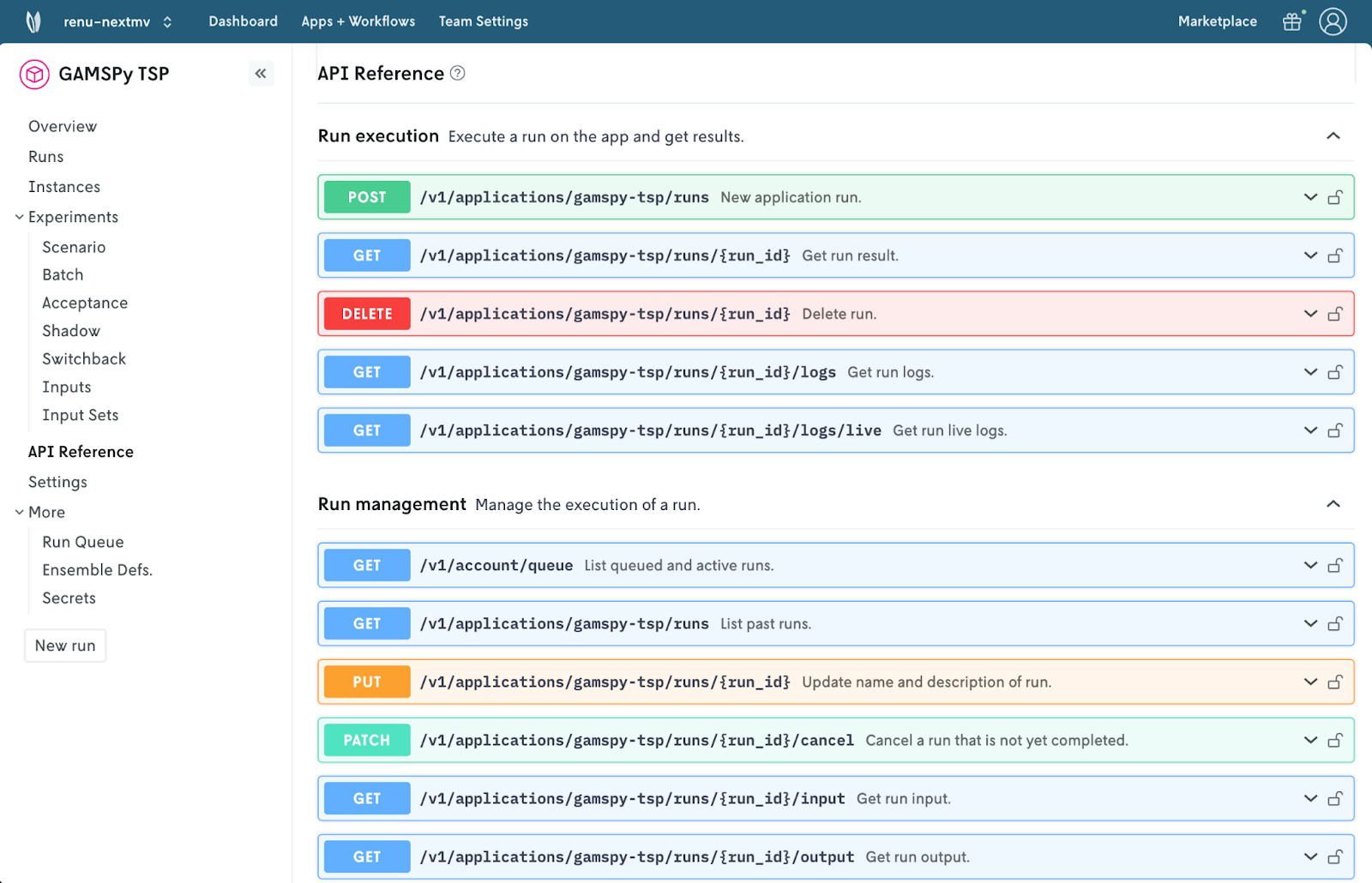Collapse the Run execution section

(1333, 135)
